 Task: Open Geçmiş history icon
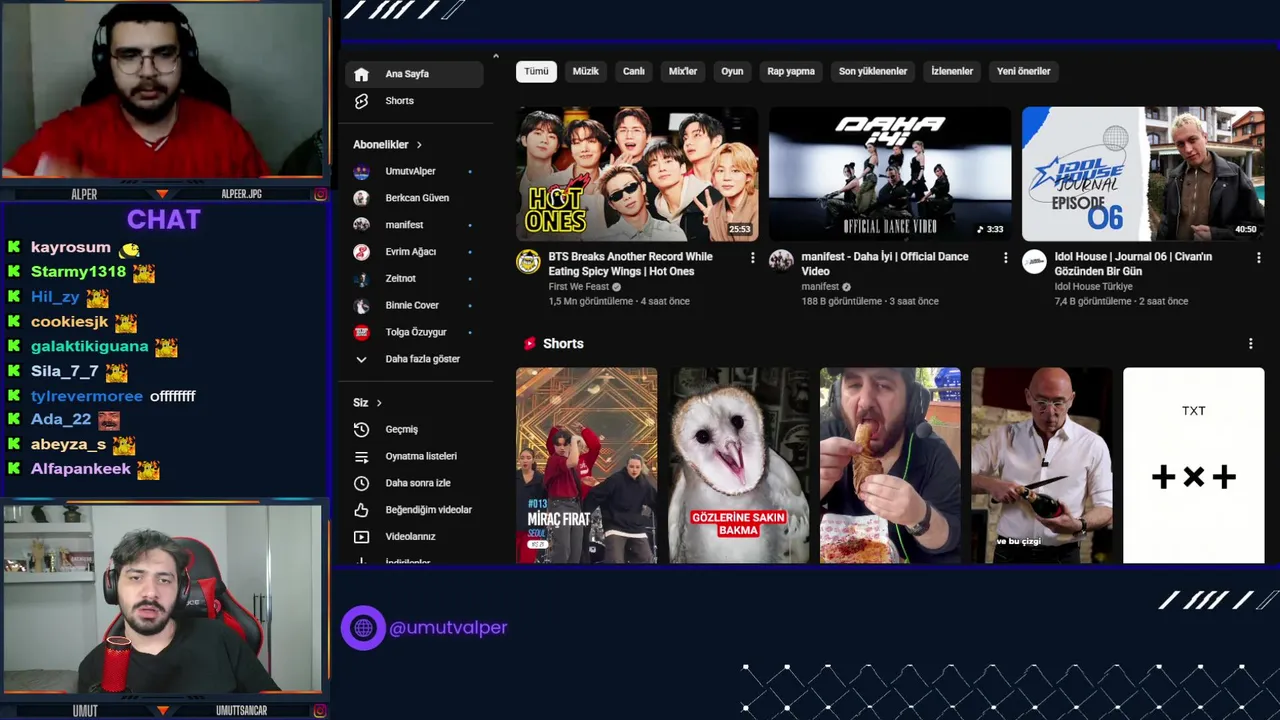click(x=361, y=429)
